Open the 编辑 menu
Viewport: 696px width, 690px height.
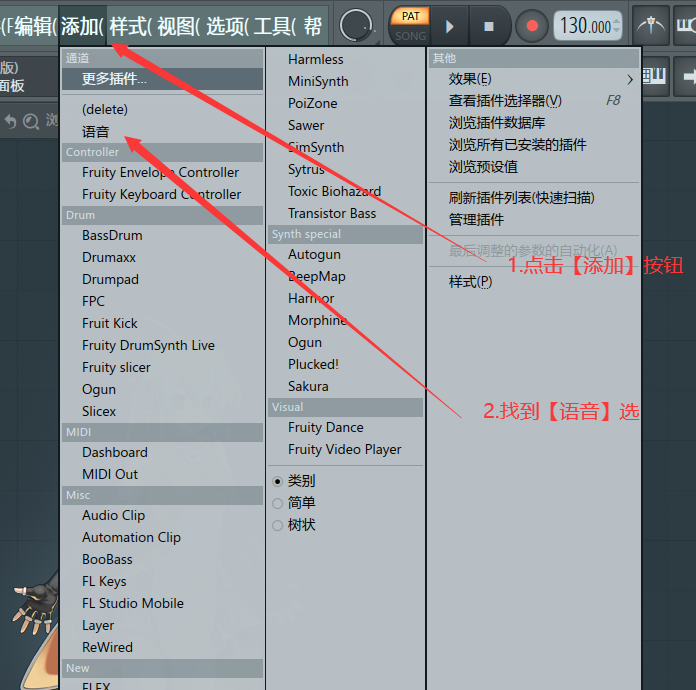(x=36, y=26)
